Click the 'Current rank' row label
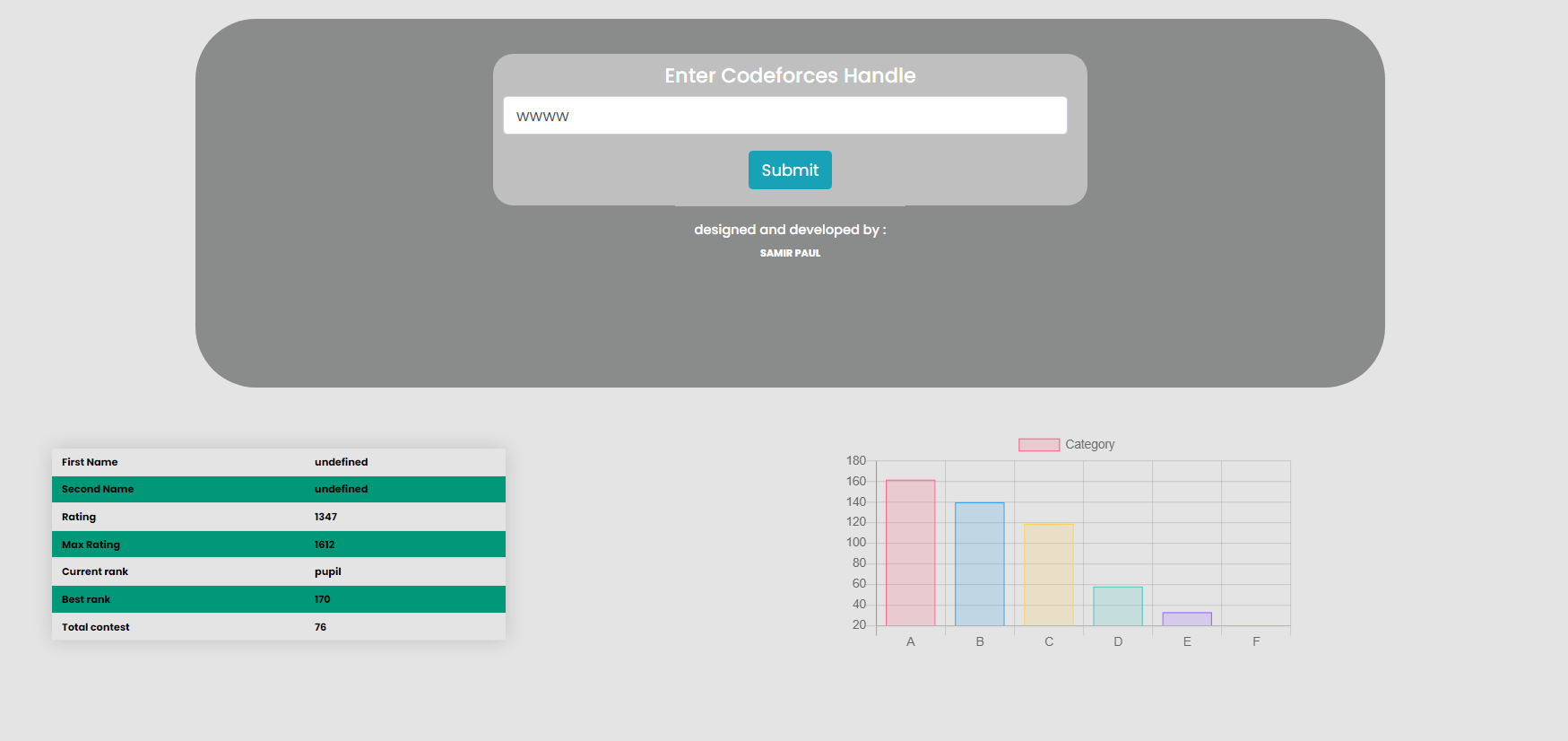This screenshot has width=1568, height=741. pos(95,571)
